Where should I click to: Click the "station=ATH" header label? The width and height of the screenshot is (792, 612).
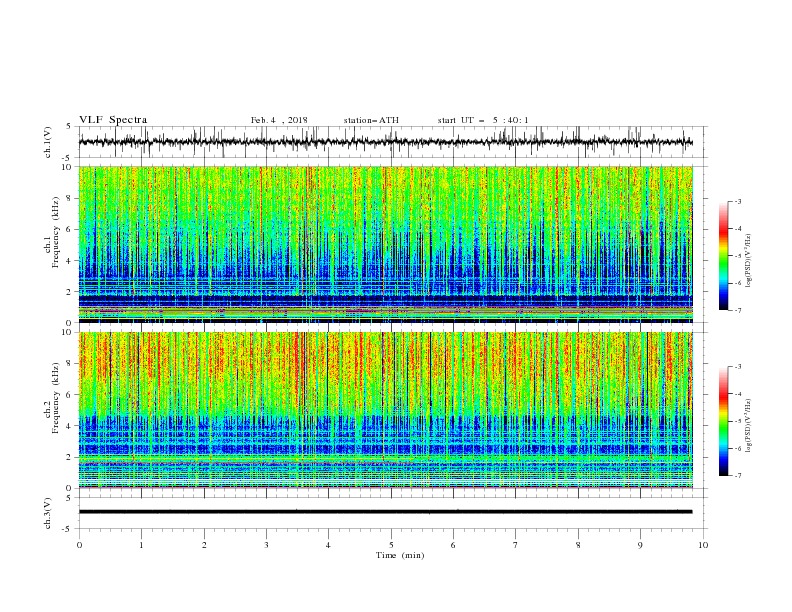pos(371,120)
